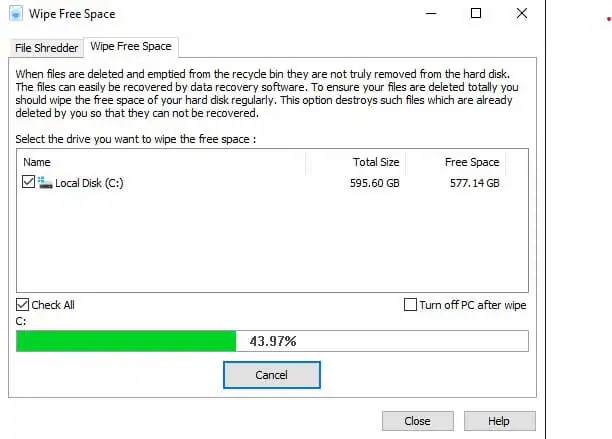Enable Turn off PC after wipe
Viewport: 612px width, 439px height.
click(410, 305)
